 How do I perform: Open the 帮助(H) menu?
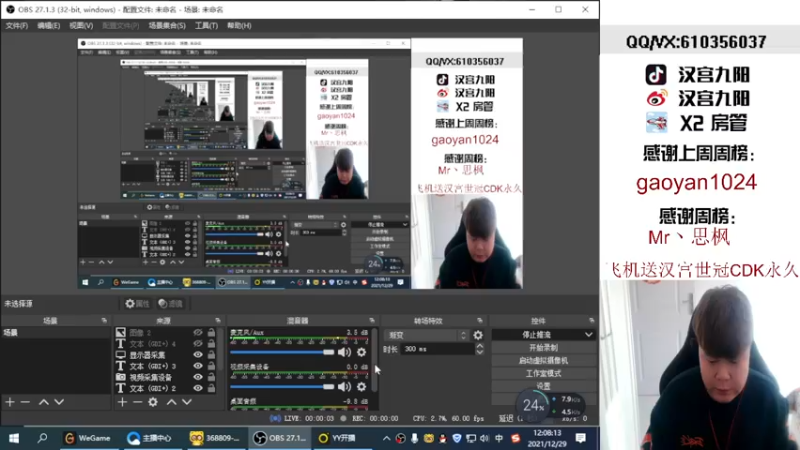239,26
